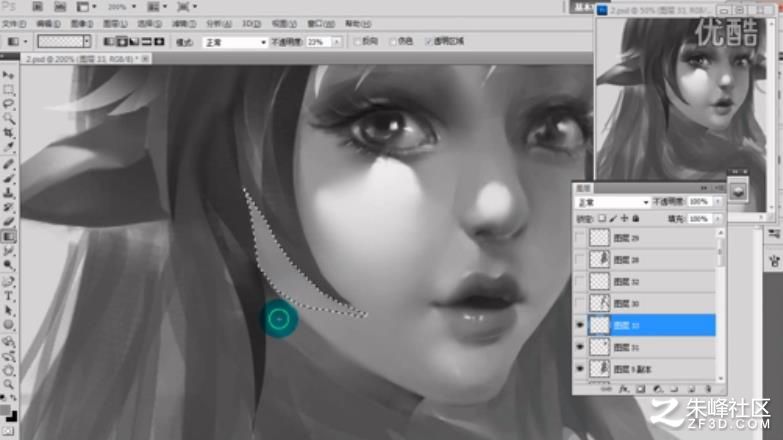The image size is (783, 440).
Task: Select the Zoom tool at toolbox bottom
Action: click(x=8, y=384)
